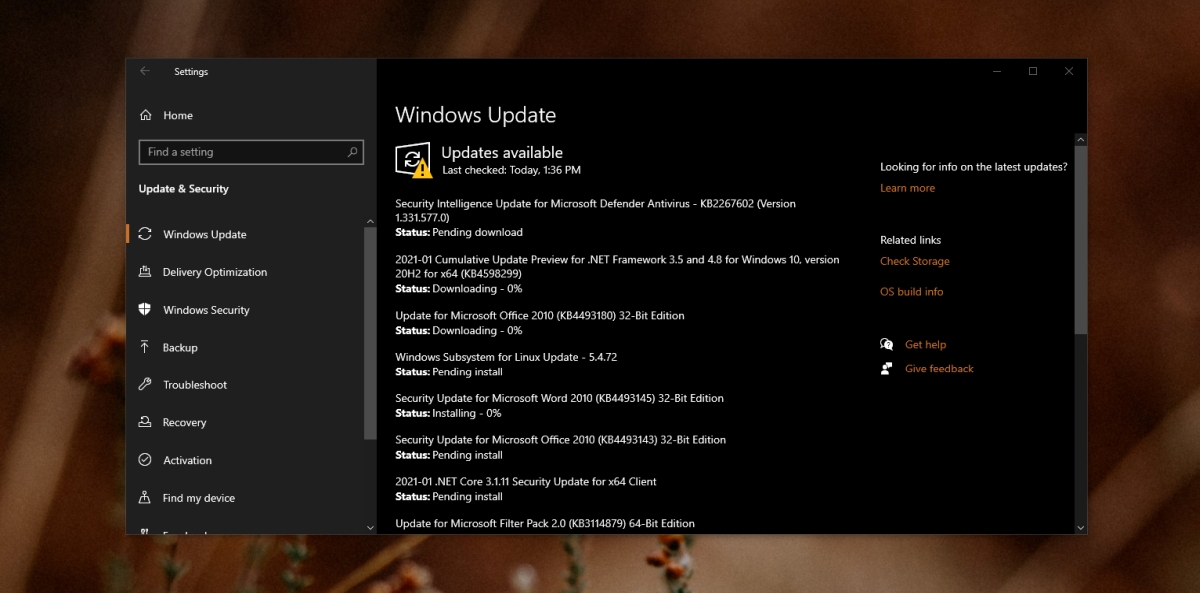Click the Delivery Optimization icon
This screenshot has width=1200, height=593.
[x=145, y=272]
